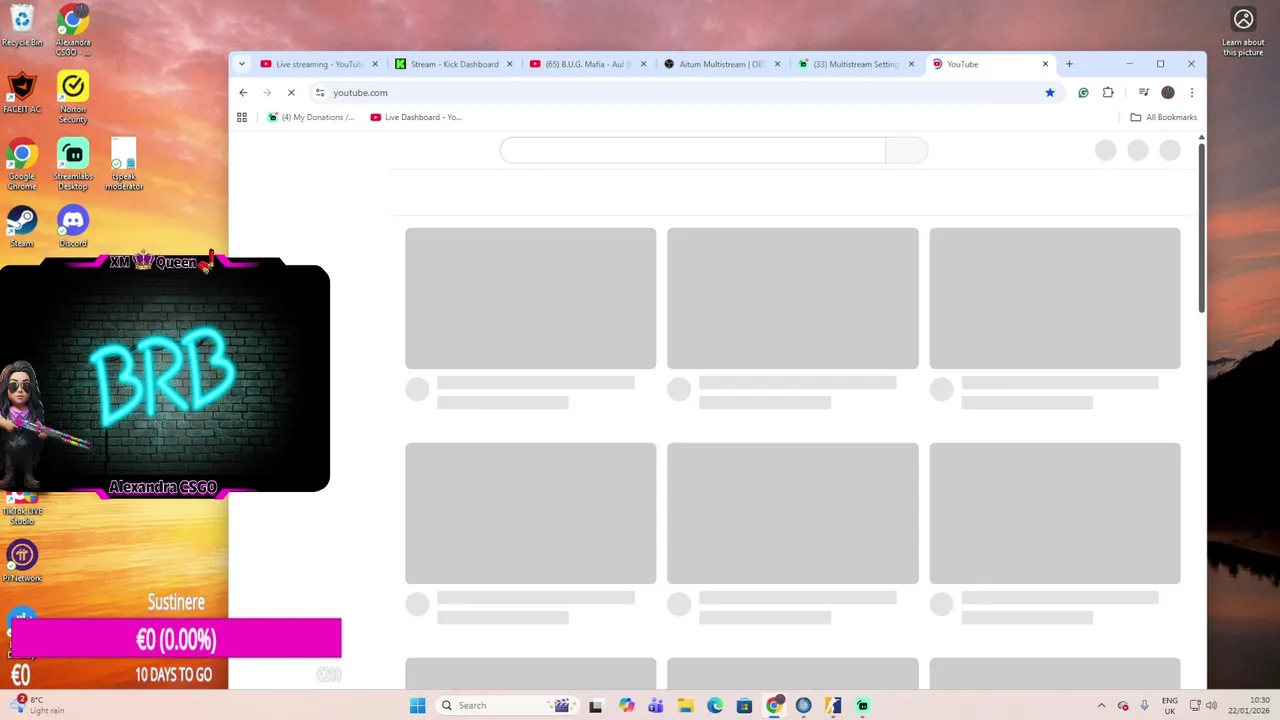Switch to the B.U.G. Mafia tab
The width and height of the screenshot is (1280, 720).
[x=588, y=64]
